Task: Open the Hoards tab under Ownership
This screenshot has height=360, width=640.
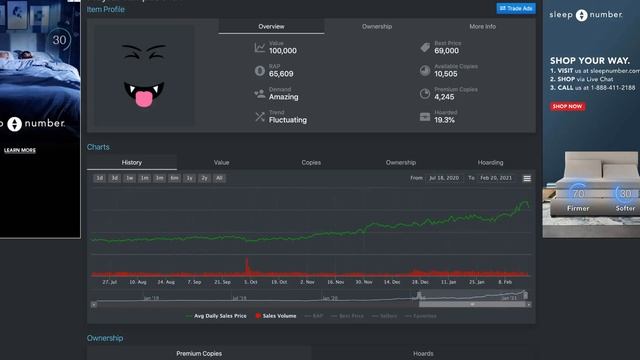Action: click(423, 353)
